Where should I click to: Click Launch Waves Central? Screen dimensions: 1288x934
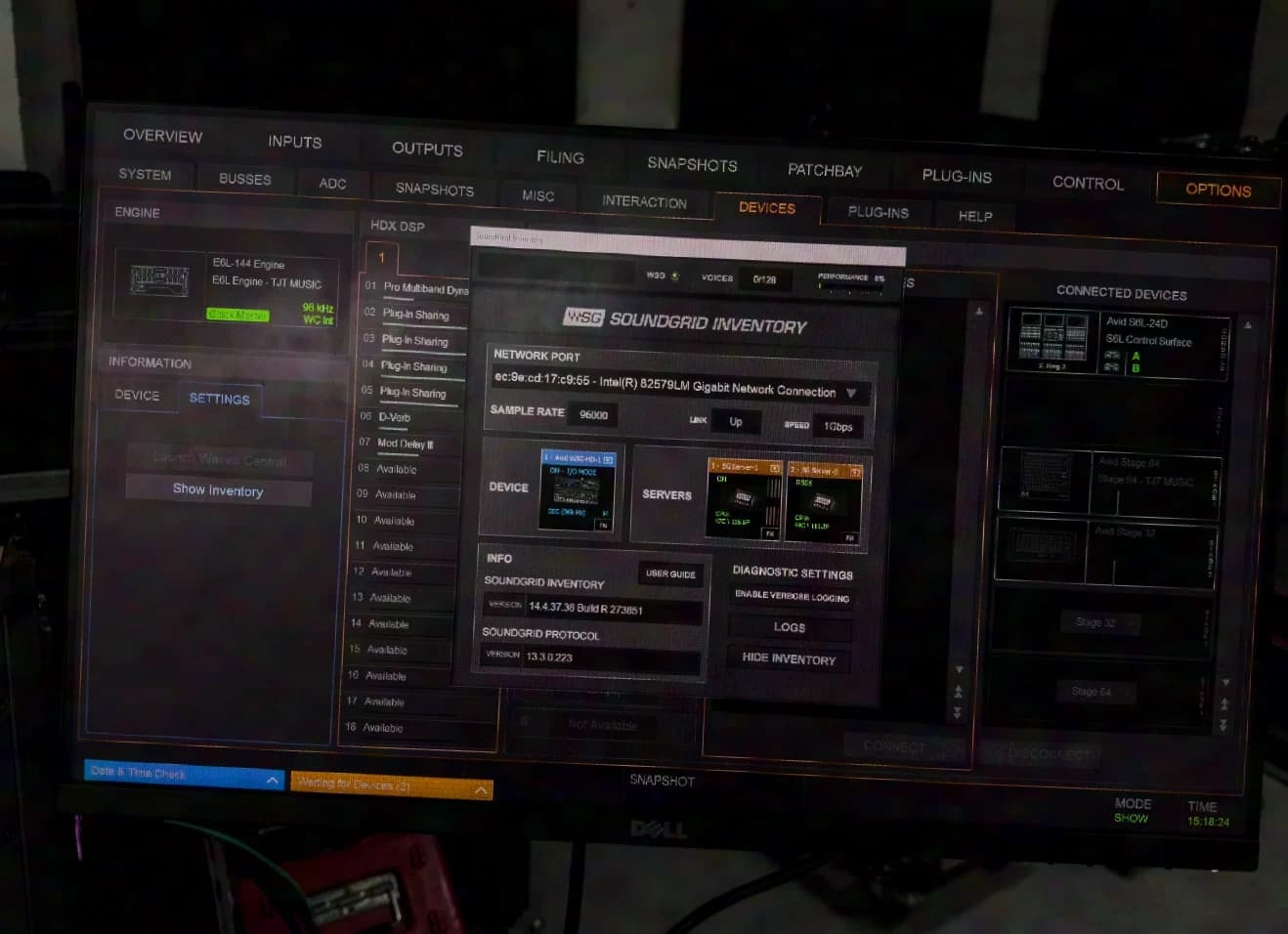pos(220,459)
